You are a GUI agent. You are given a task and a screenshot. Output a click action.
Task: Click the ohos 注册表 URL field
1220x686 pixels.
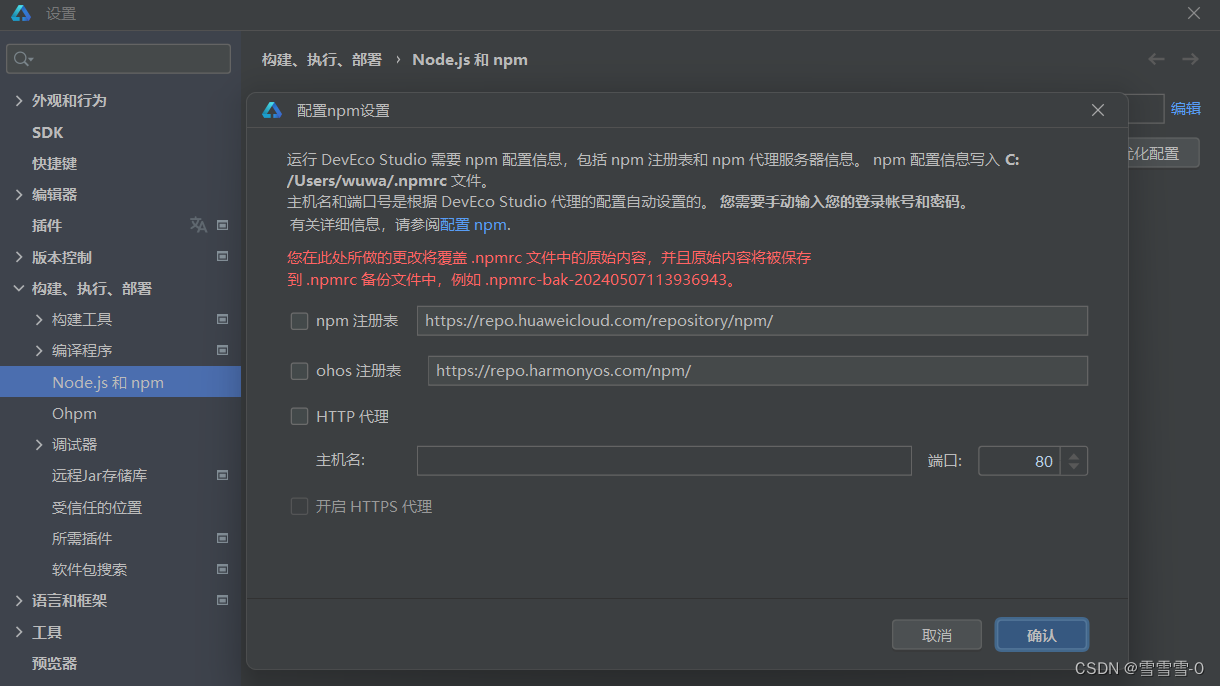click(758, 371)
